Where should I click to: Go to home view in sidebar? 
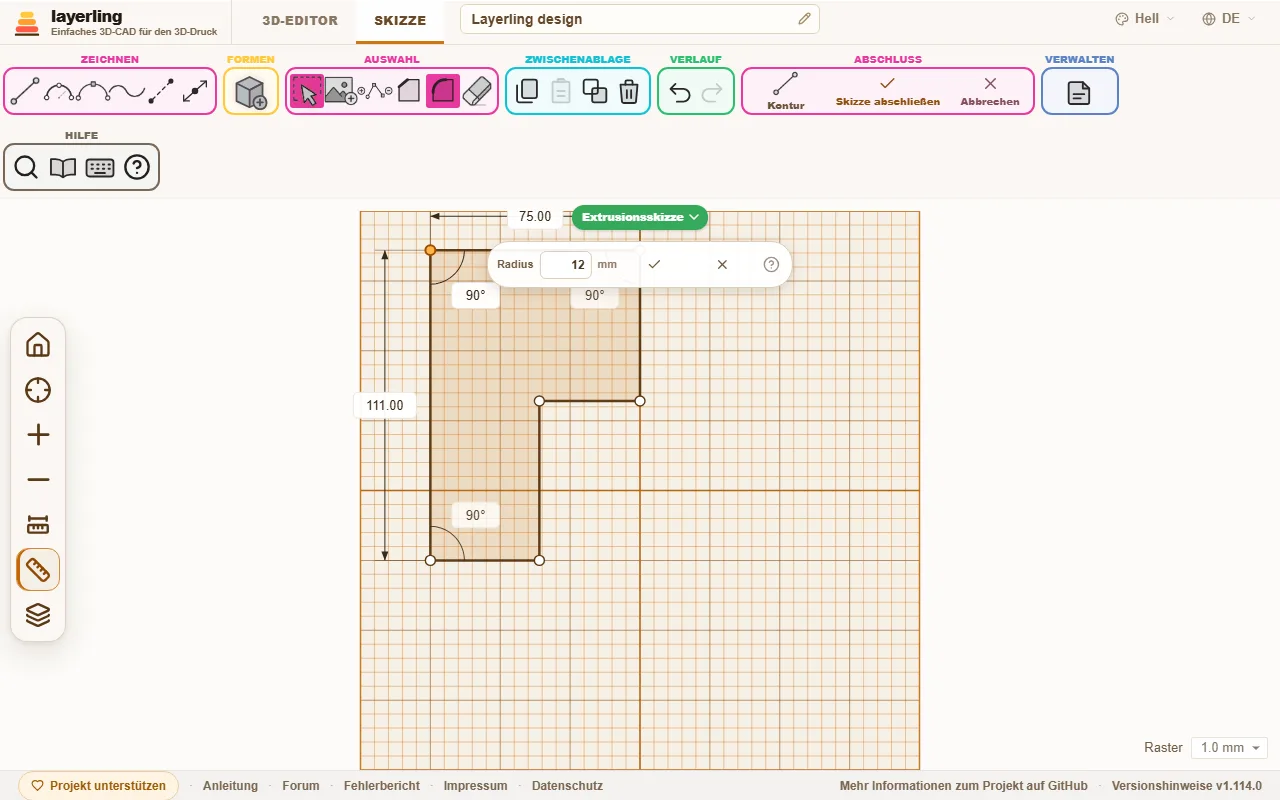[x=38, y=345]
